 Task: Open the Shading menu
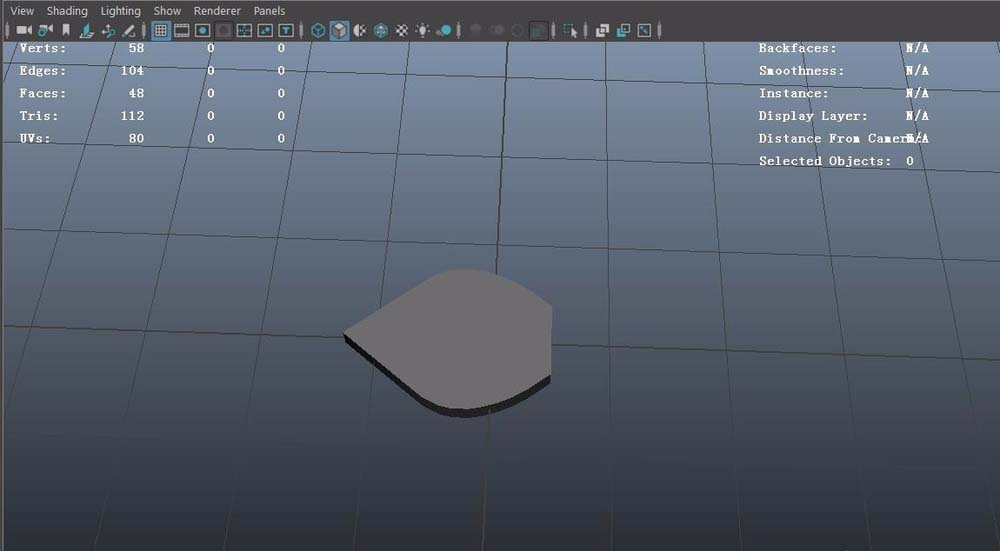[x=67, y=11]
